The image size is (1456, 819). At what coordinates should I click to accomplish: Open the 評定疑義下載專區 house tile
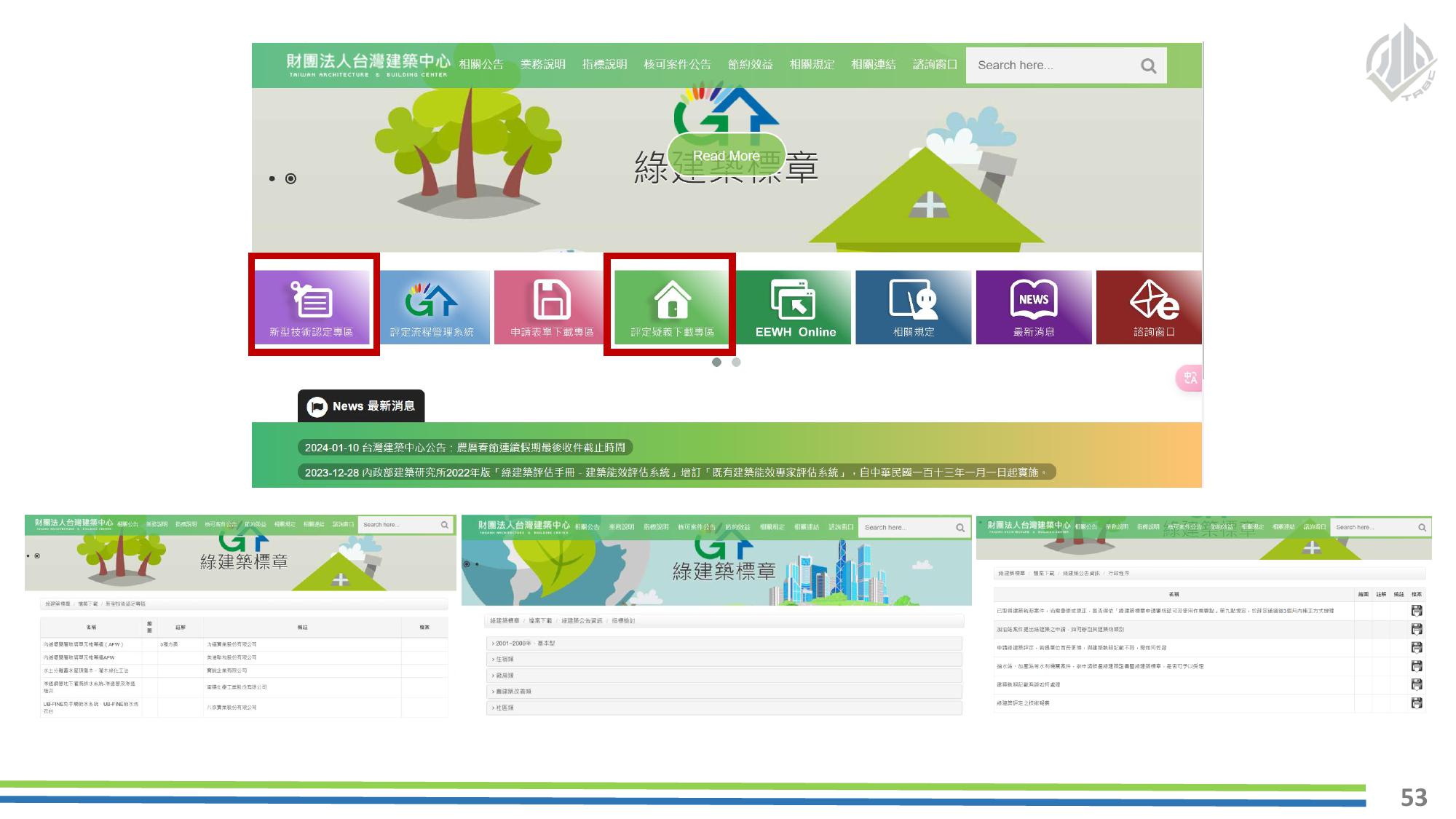pyautogui.click(x=672, y=306)
